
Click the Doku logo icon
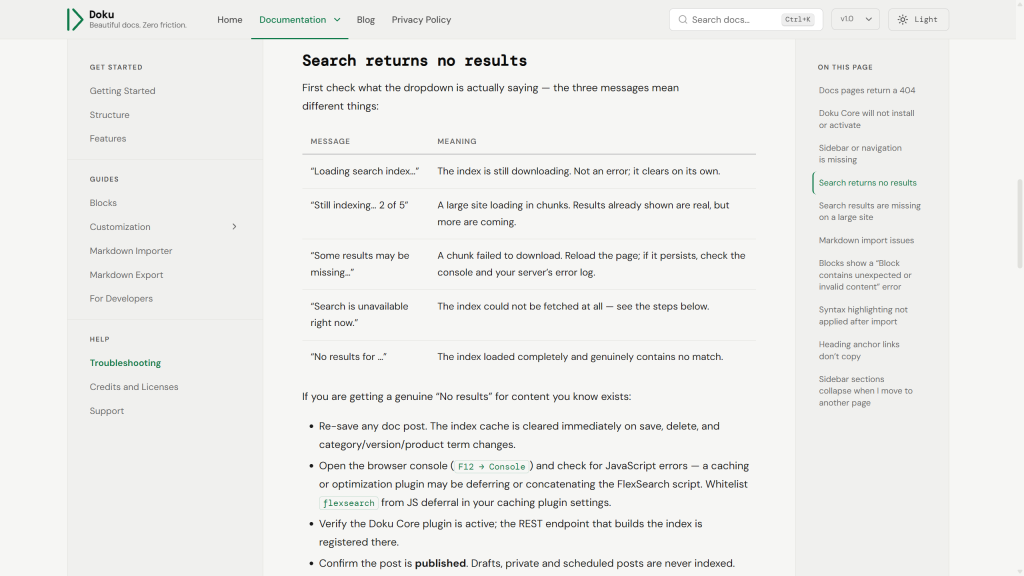(x=74, y=20)
